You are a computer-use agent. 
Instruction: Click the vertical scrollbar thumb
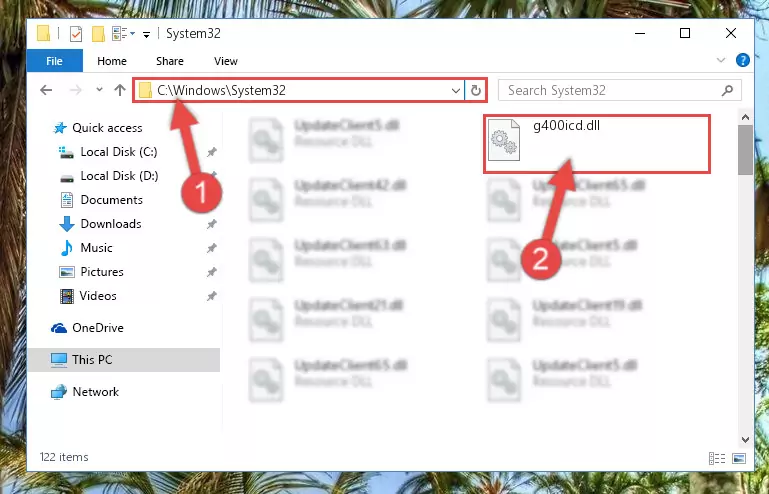click(745, 149)
